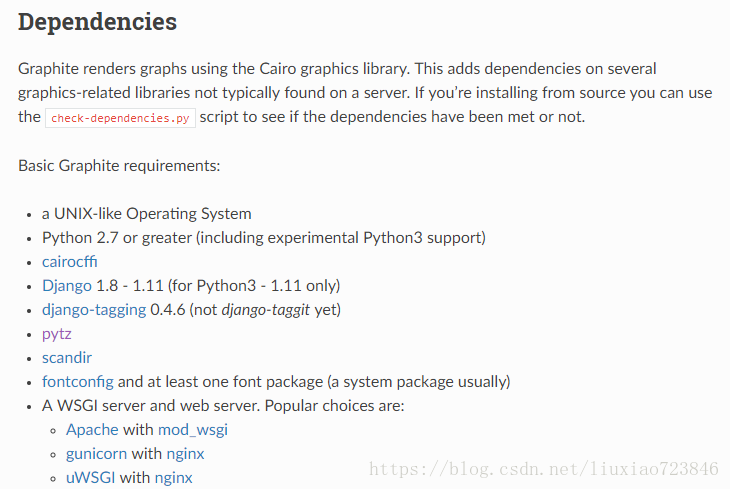This screenshot has width=730, height=489.
Task: Click the blog.csdn.net watermark URL
Action: [544, 469]
